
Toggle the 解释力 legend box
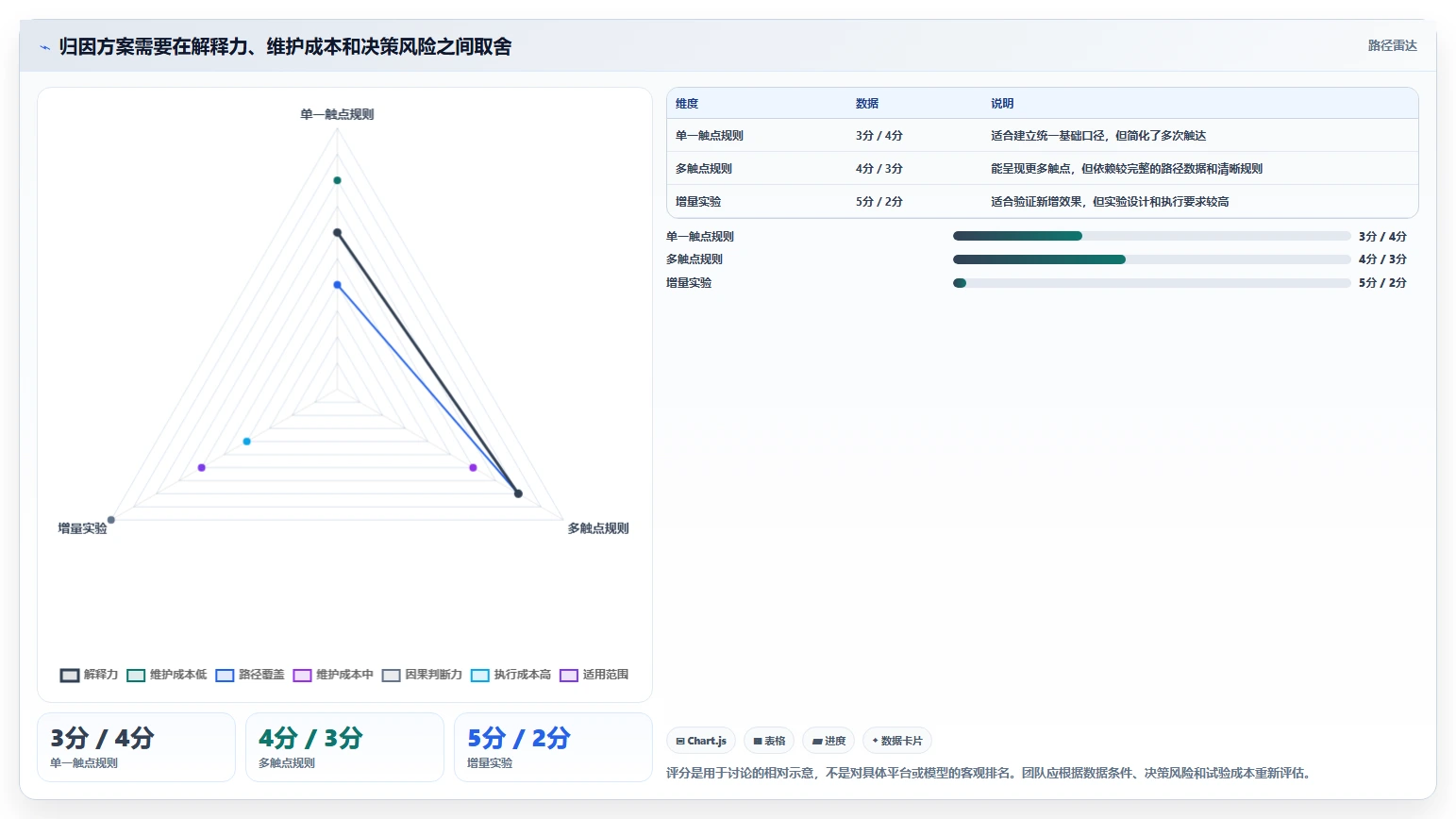pyautogui.click(x=70, y=675)
